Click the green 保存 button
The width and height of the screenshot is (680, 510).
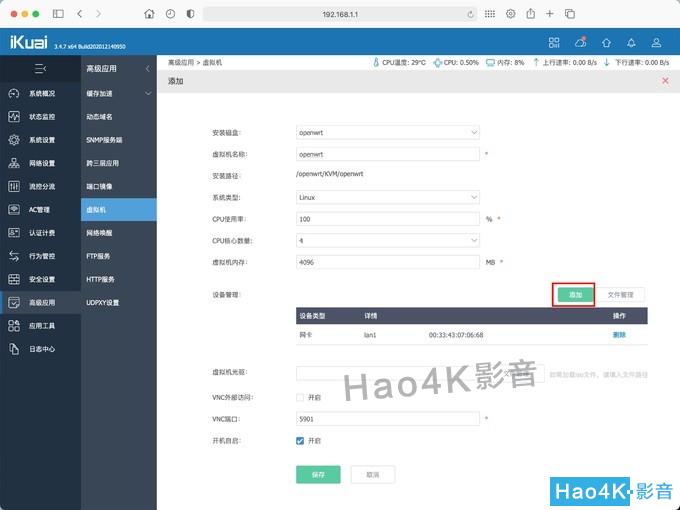318,474
